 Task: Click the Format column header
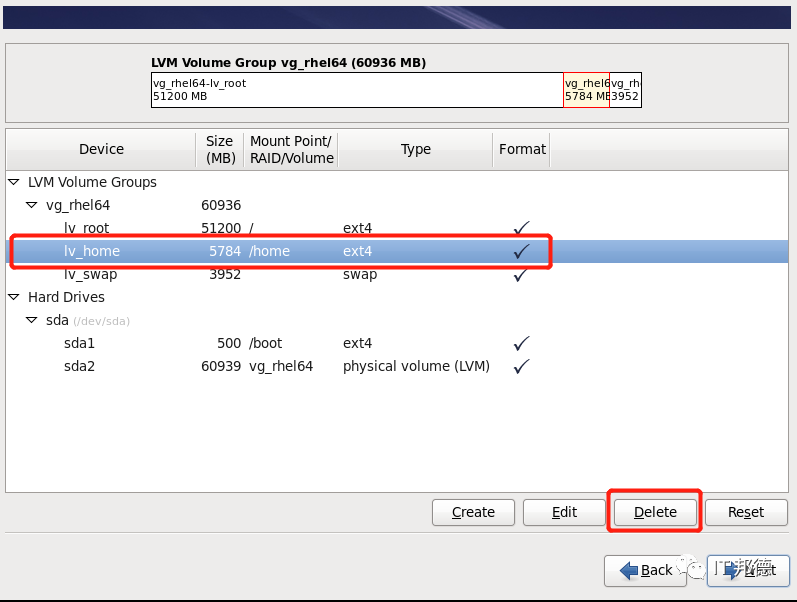click(522, 149)
